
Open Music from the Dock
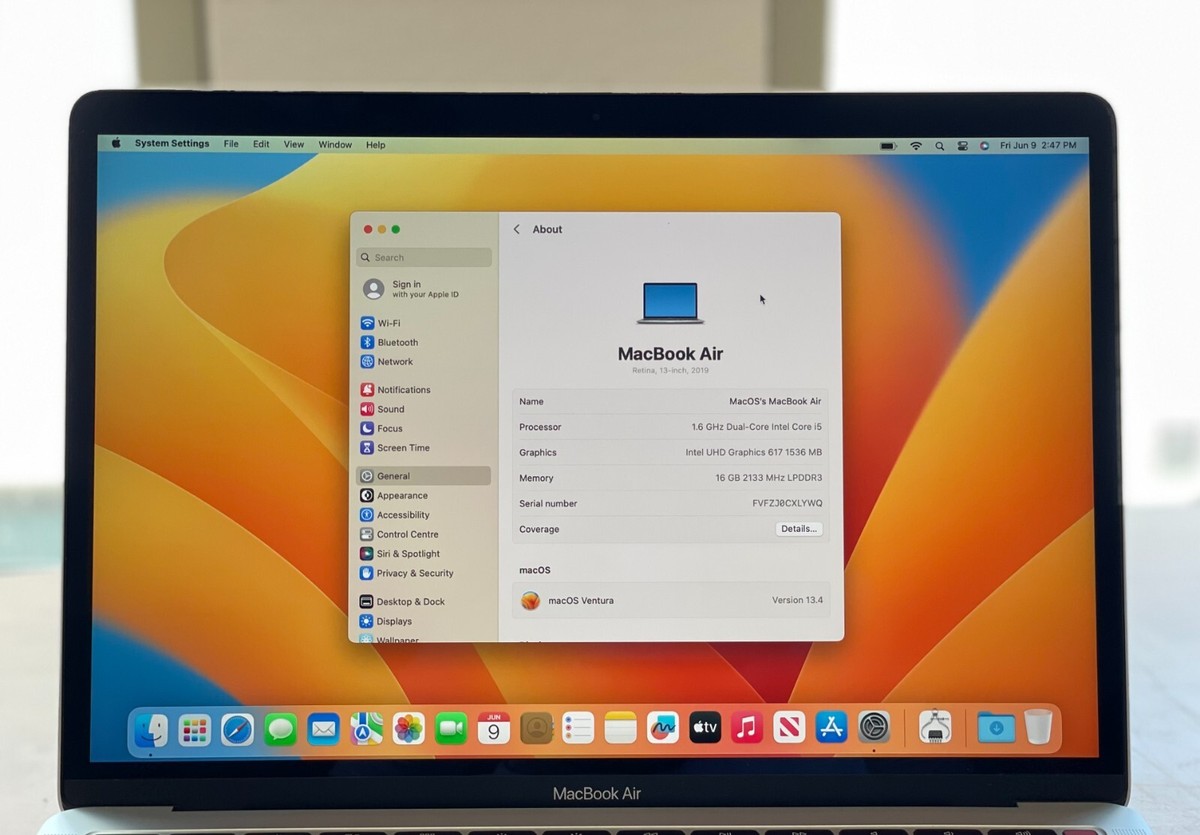[747, 727]
